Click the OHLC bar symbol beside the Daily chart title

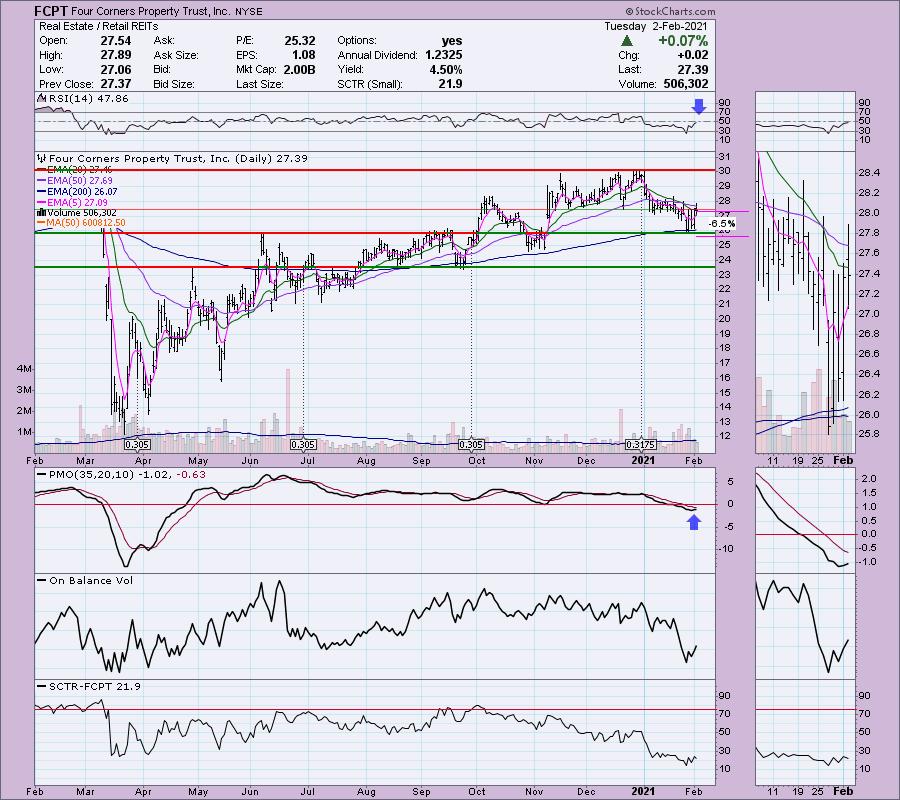pos(41,158)
